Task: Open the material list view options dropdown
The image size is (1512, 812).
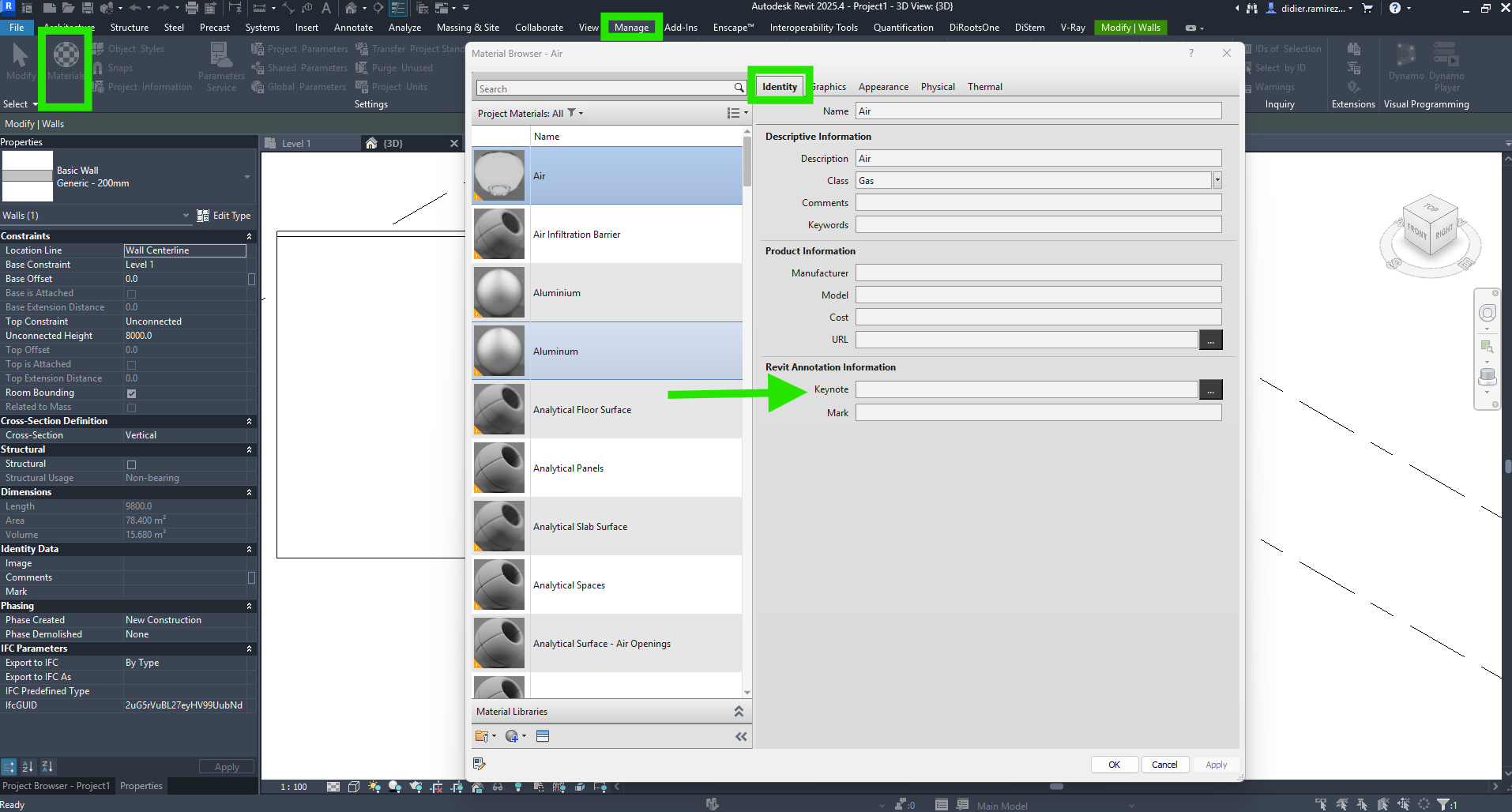Action: point(737,113)
